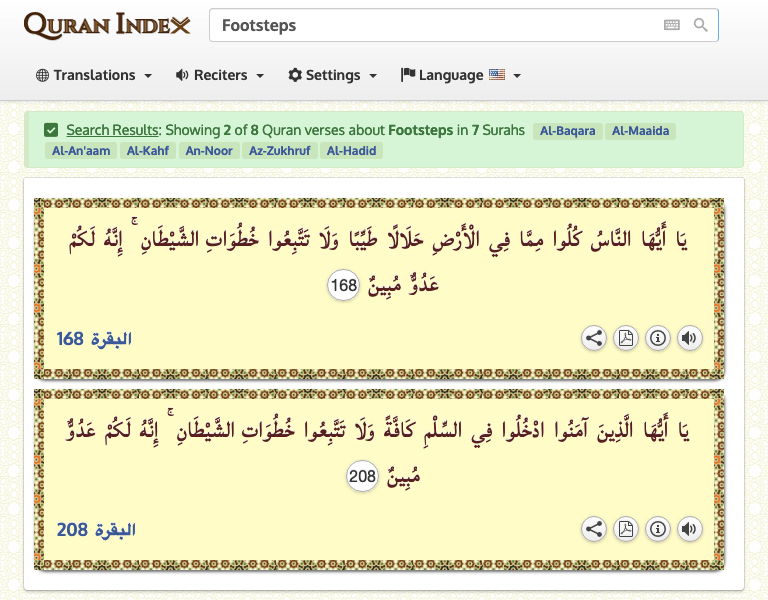The image size is (768, 600).
Task: Open the Translations dropdown menu
Action: 94,75
